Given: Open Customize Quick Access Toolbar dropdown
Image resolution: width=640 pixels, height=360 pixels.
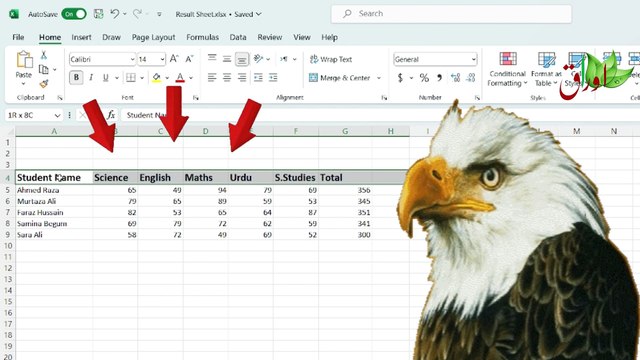Looking at the screenshot, I should tap(159, 14).
